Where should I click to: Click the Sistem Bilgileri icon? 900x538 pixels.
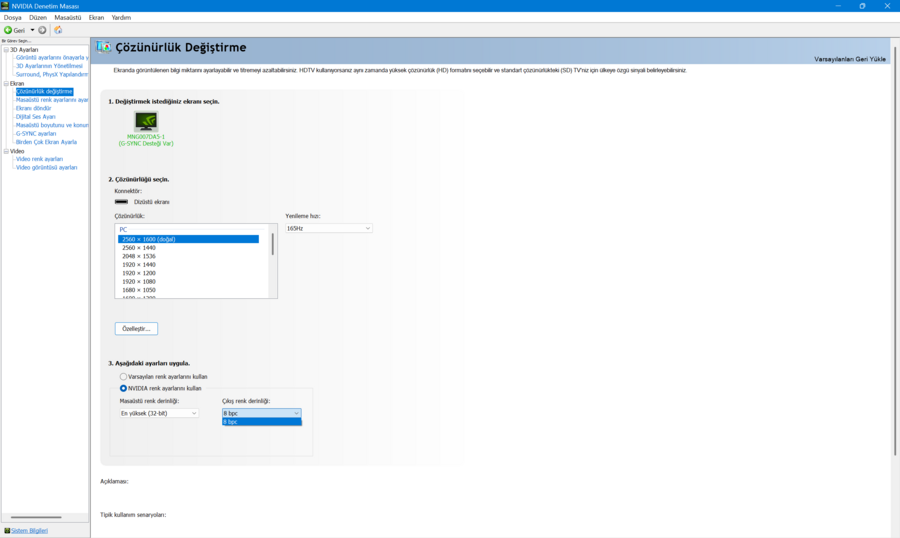point(7,531)
